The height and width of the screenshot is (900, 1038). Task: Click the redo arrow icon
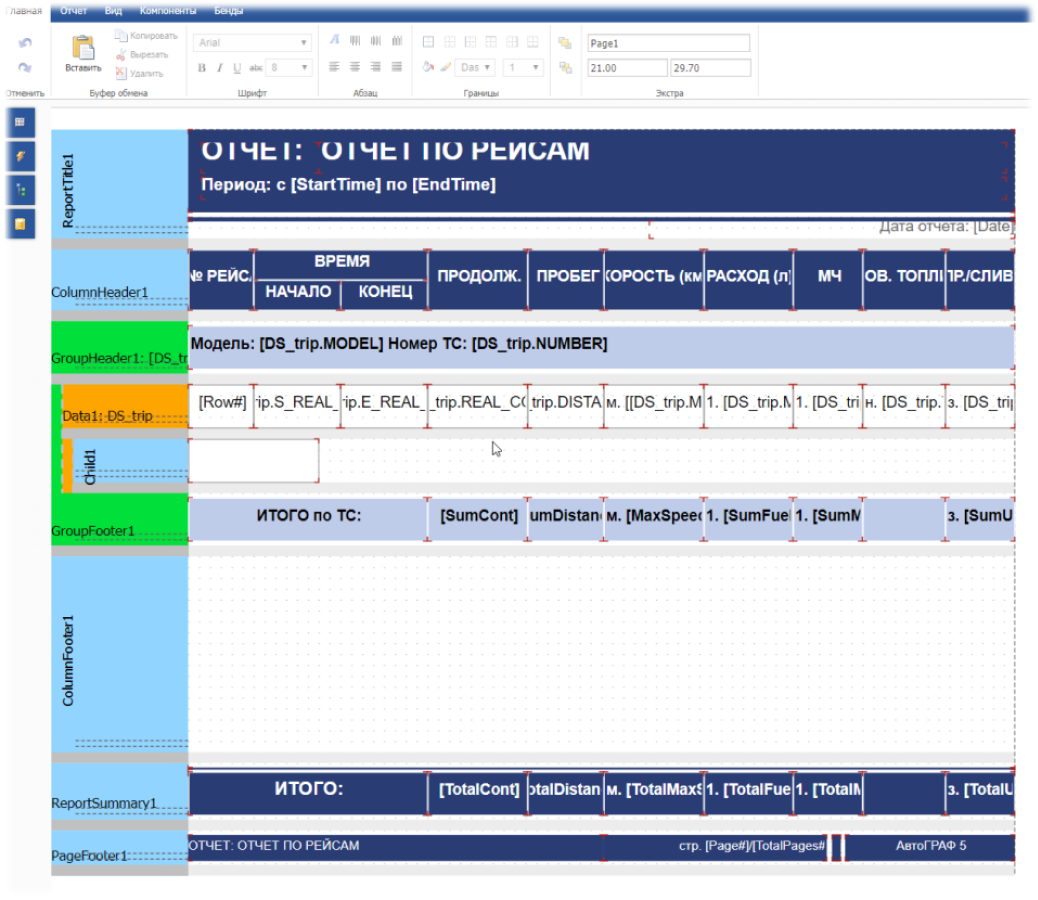coord(25,68)
